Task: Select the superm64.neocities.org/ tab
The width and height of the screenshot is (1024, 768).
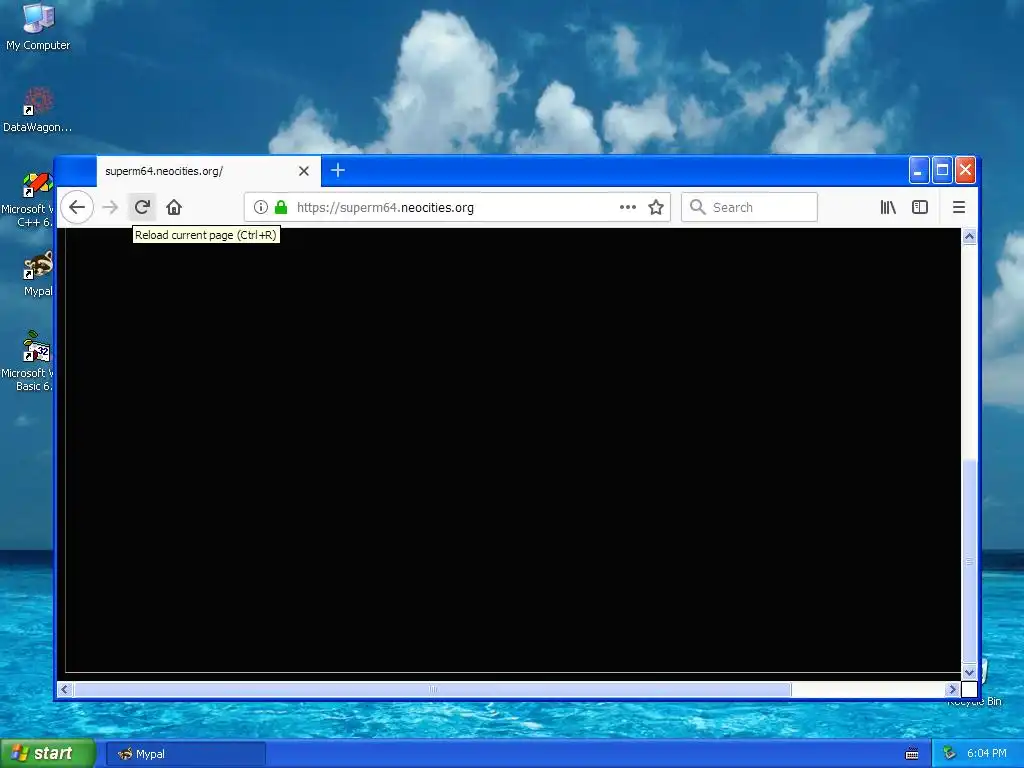Action: (208, 171)
